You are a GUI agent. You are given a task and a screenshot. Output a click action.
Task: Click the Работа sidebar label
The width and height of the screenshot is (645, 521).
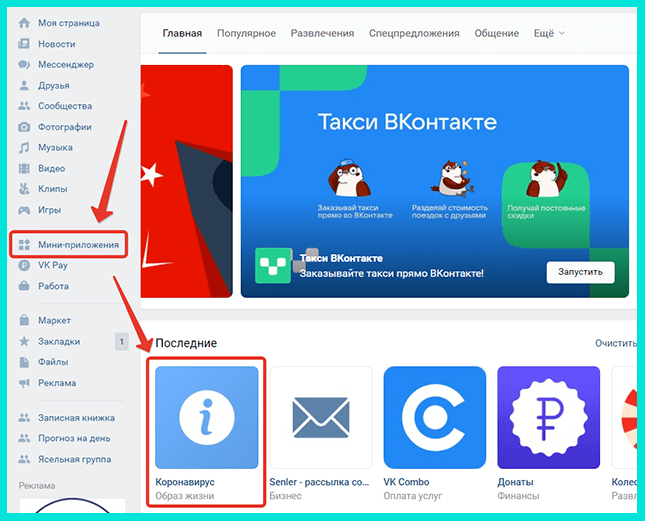[53, 286]
